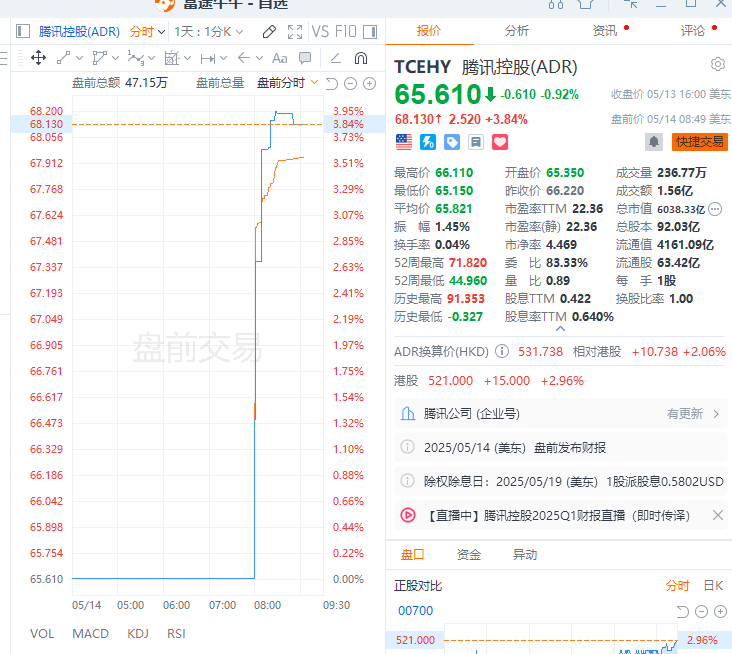
Task: Select the angle line tool
Action: [335, 58]
